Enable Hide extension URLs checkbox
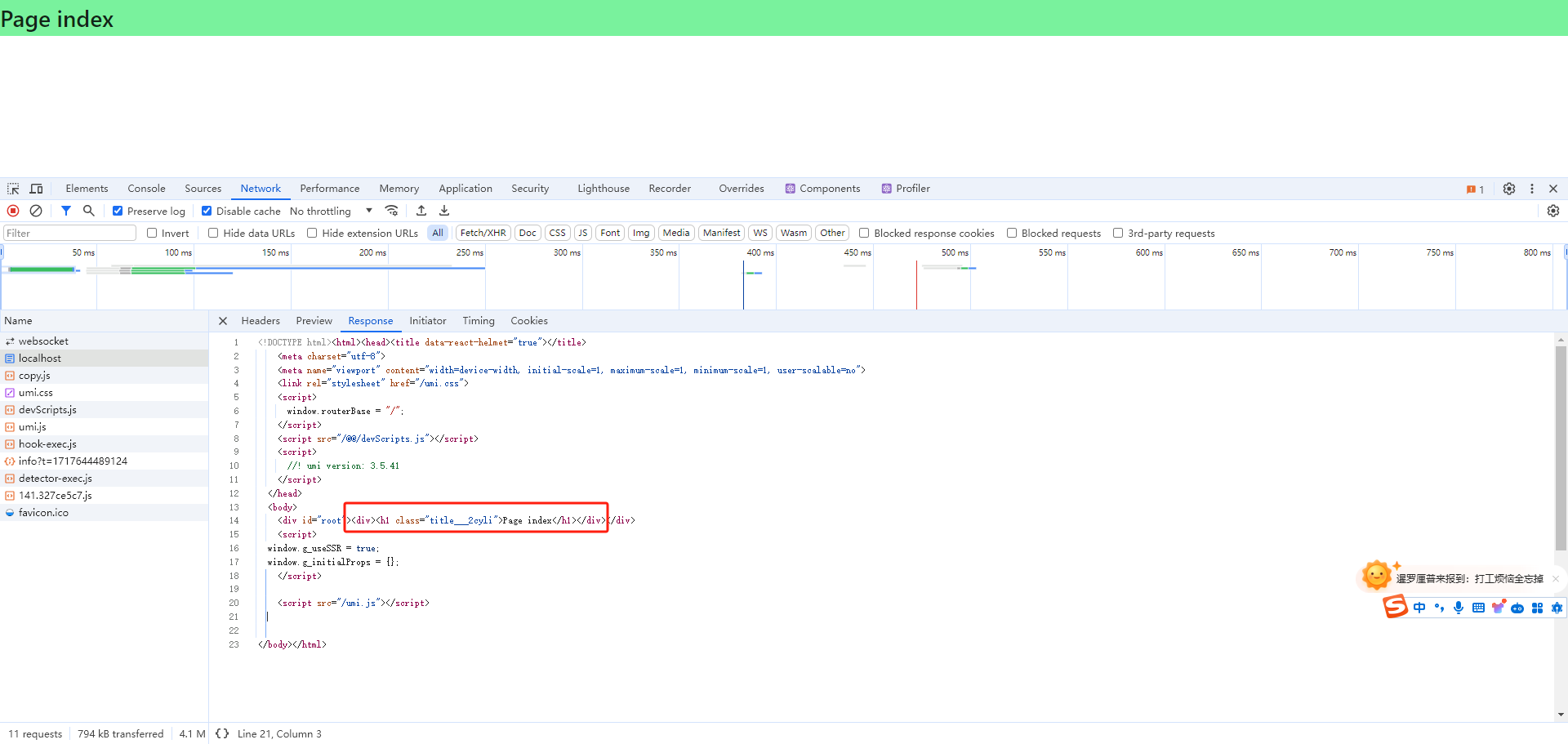This screenshot has width=1568, height=744. click(x=312, y=233)
